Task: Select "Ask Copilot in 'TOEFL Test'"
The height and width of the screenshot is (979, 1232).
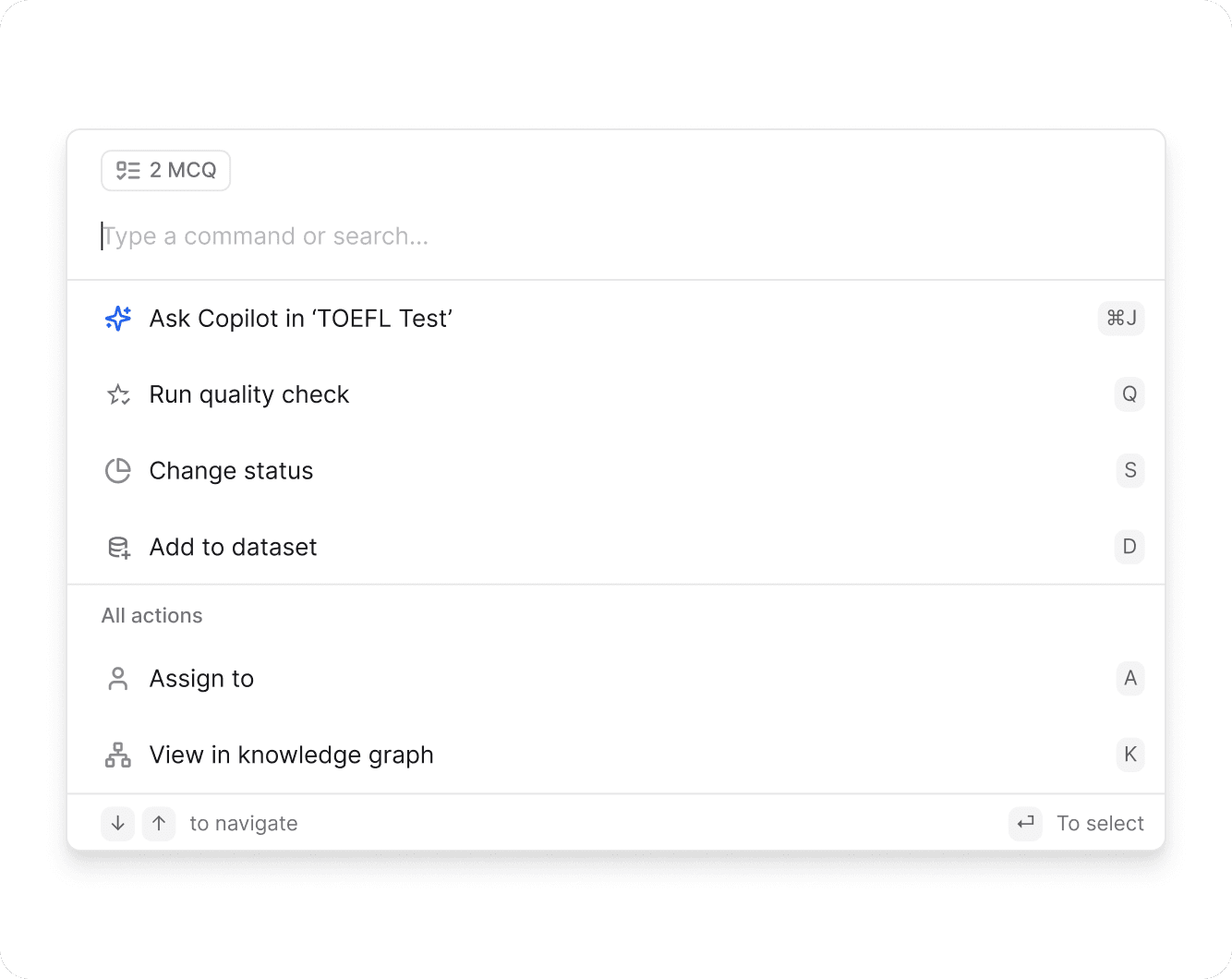Action: click(x=301, y=319)
